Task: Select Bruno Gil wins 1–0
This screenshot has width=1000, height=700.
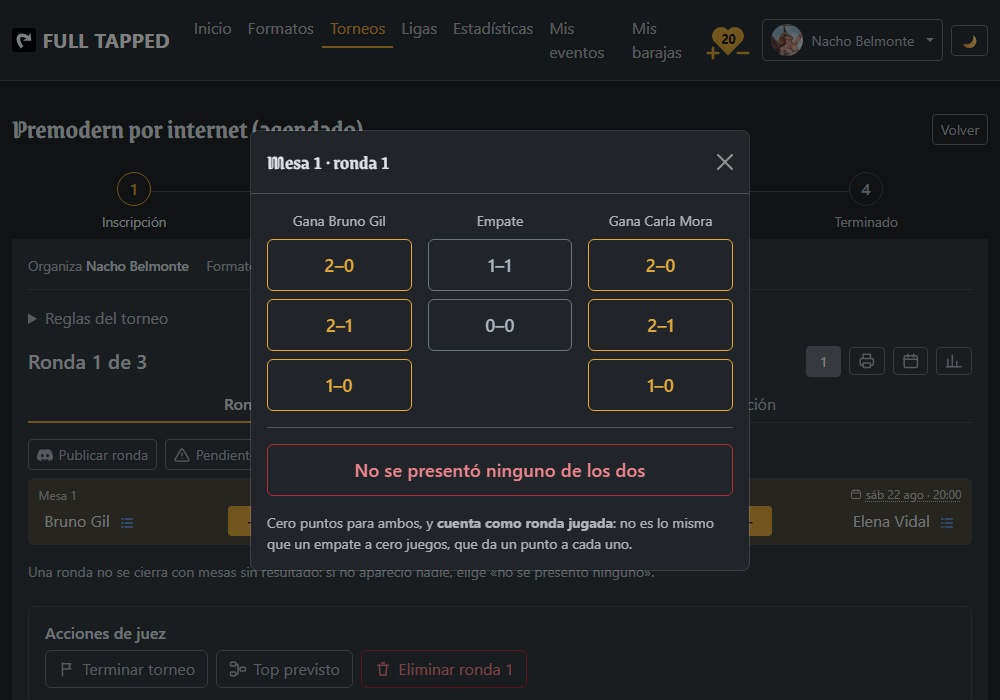Action: point(339,385)
